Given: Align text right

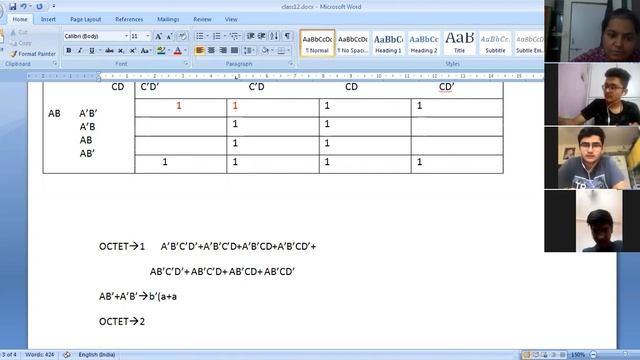Looking at the screenshot, I should tap(223, 51).
